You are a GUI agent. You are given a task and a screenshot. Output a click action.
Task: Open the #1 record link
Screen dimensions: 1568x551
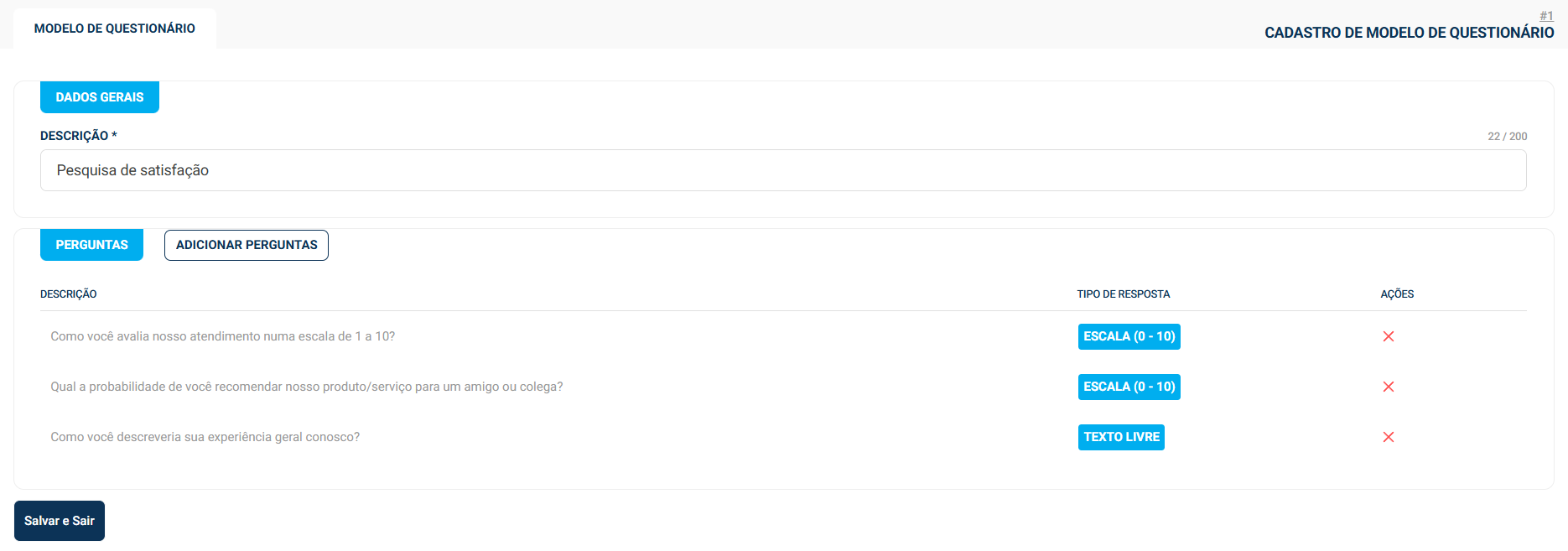[x=1546, y=16]
